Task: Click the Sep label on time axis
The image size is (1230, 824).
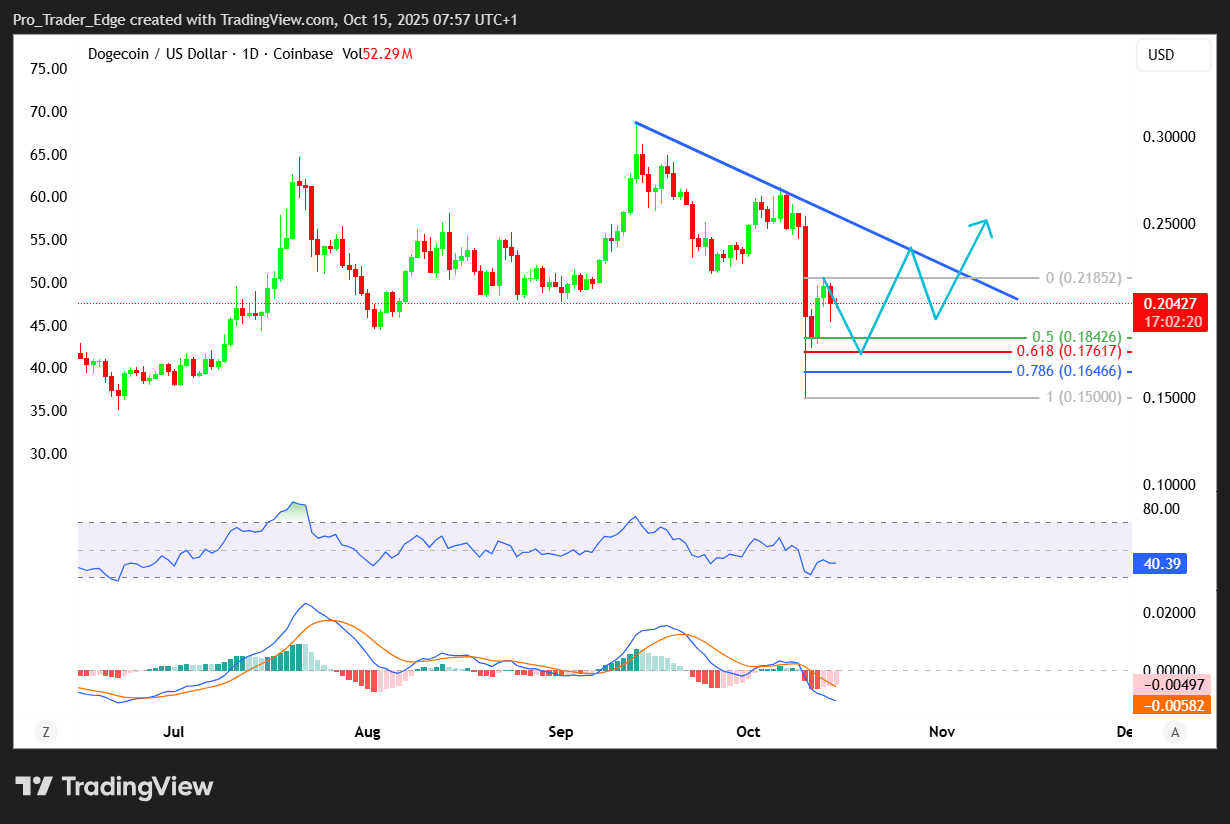Action: (x=561, y=732)
